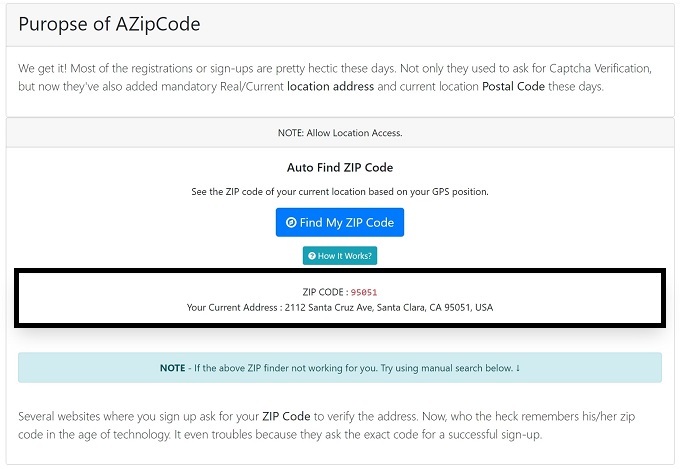The width and height of the screenshot is (680, 469).
Task: Click the red 95051 ZIP code value
Action: point(363,292)
